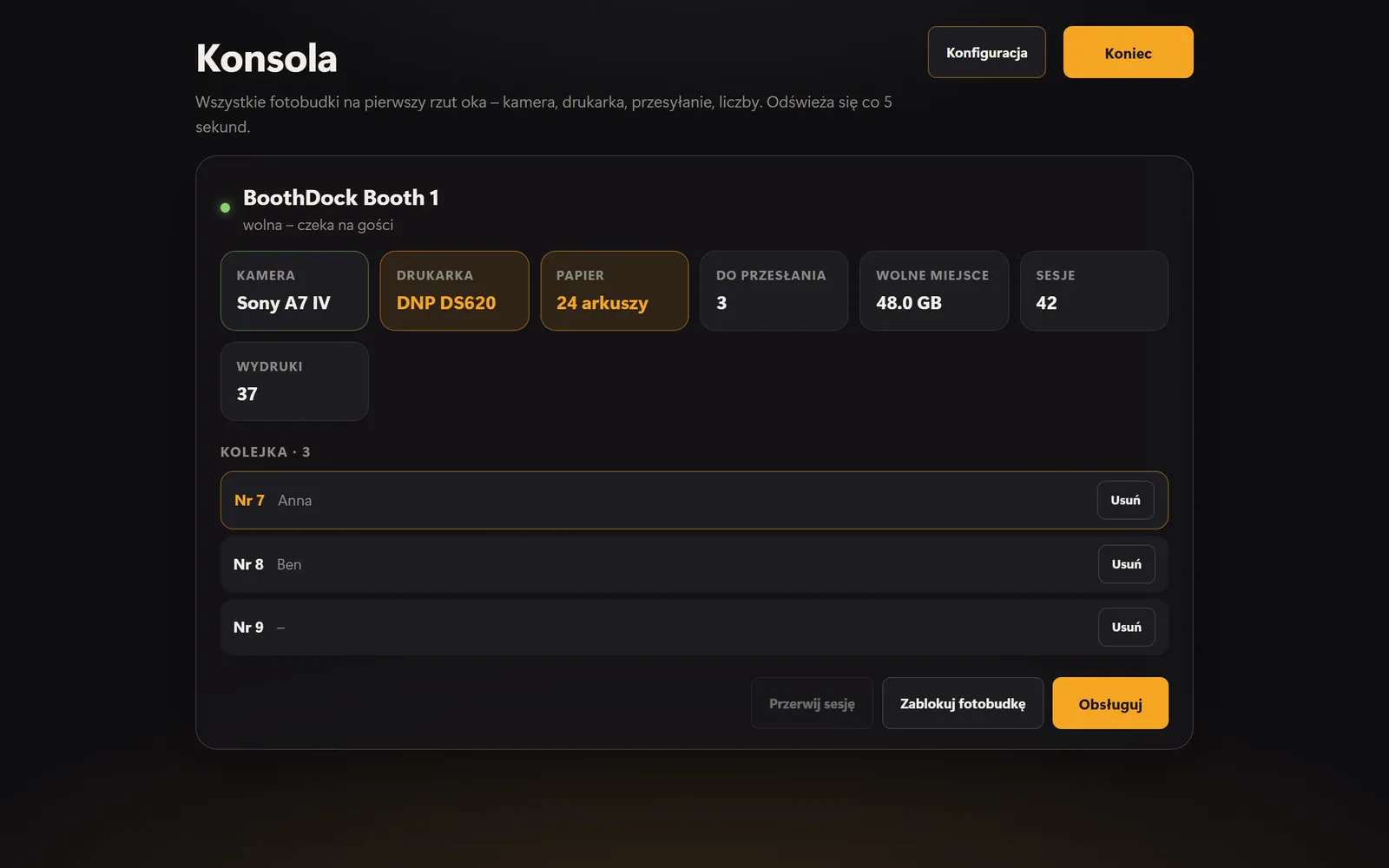This screenshot has height=868, width=1389.
Task: Open the Konfiguracja settings button
Action: (986, 52)
